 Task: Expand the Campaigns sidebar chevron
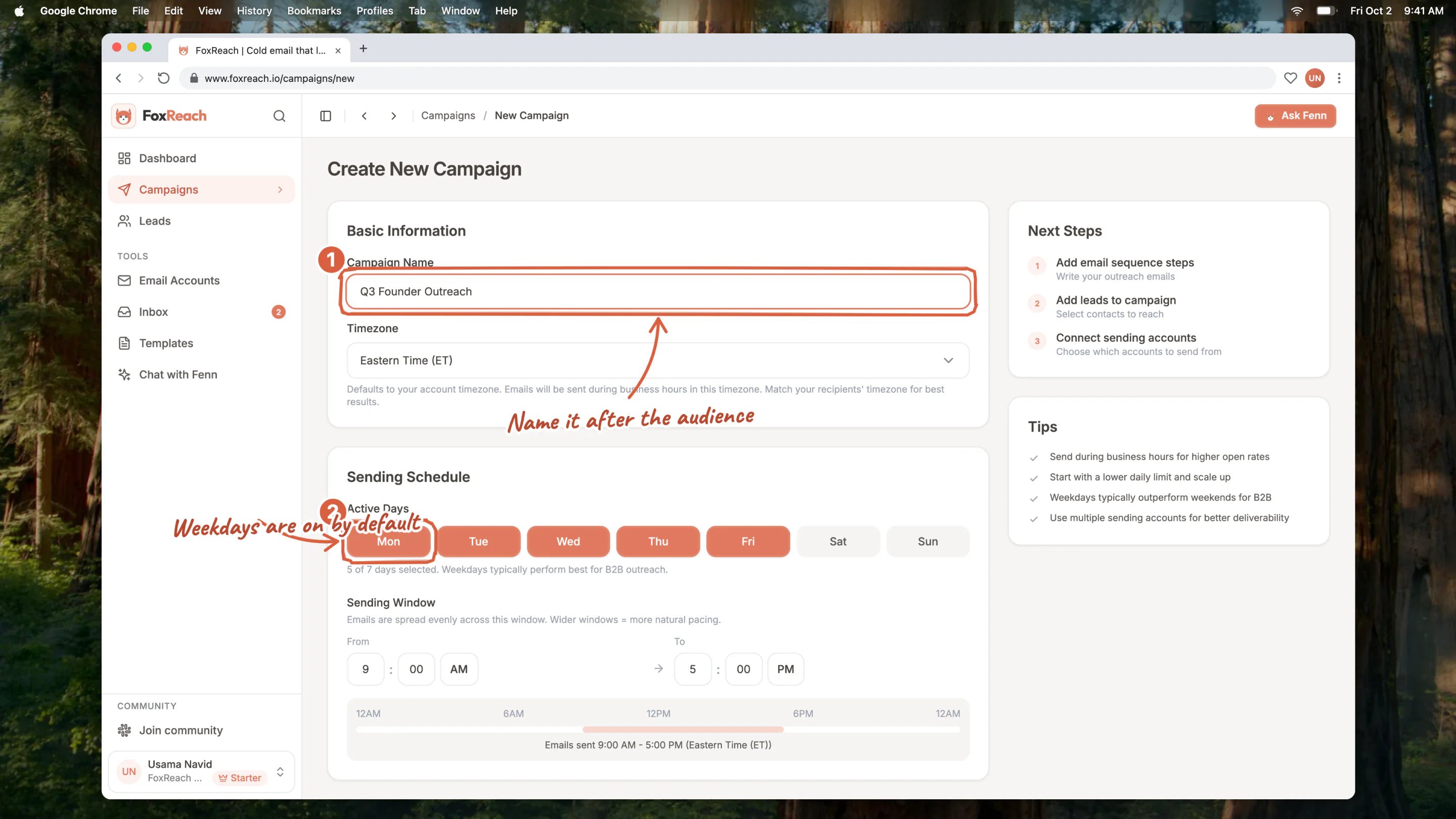pyautogui.click(x=281, y=190)
